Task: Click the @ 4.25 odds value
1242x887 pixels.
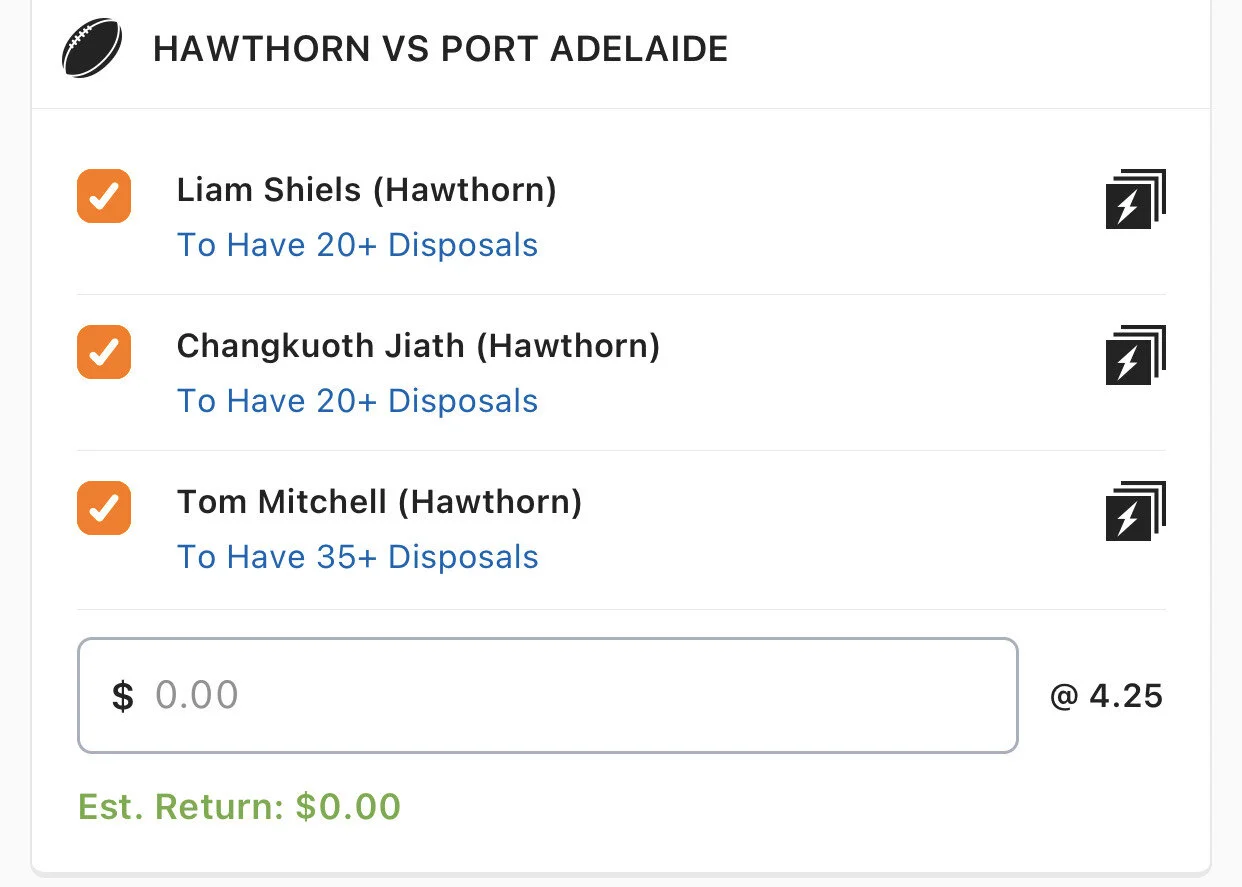Action: click(x=1106, y=696)
